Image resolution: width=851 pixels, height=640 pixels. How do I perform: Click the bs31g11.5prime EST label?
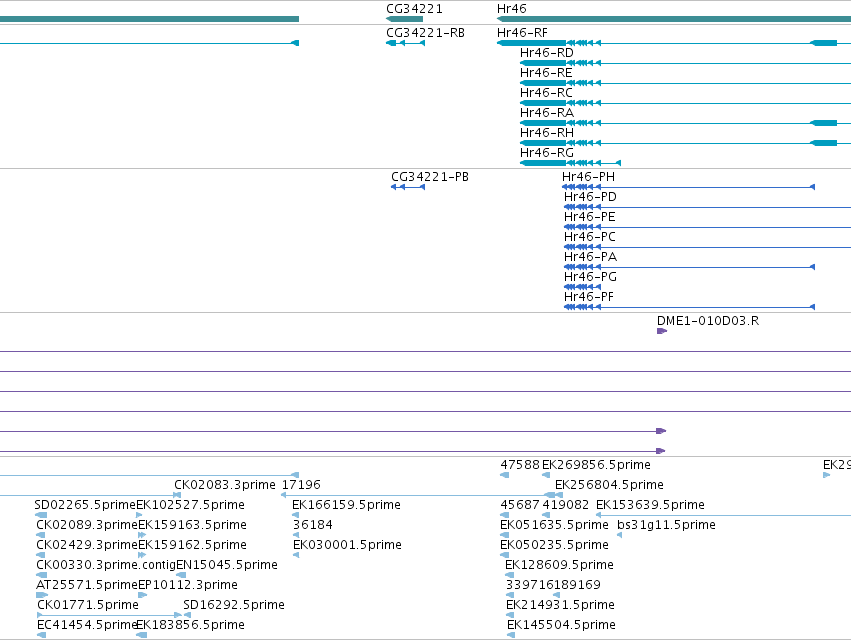(666, 525)
